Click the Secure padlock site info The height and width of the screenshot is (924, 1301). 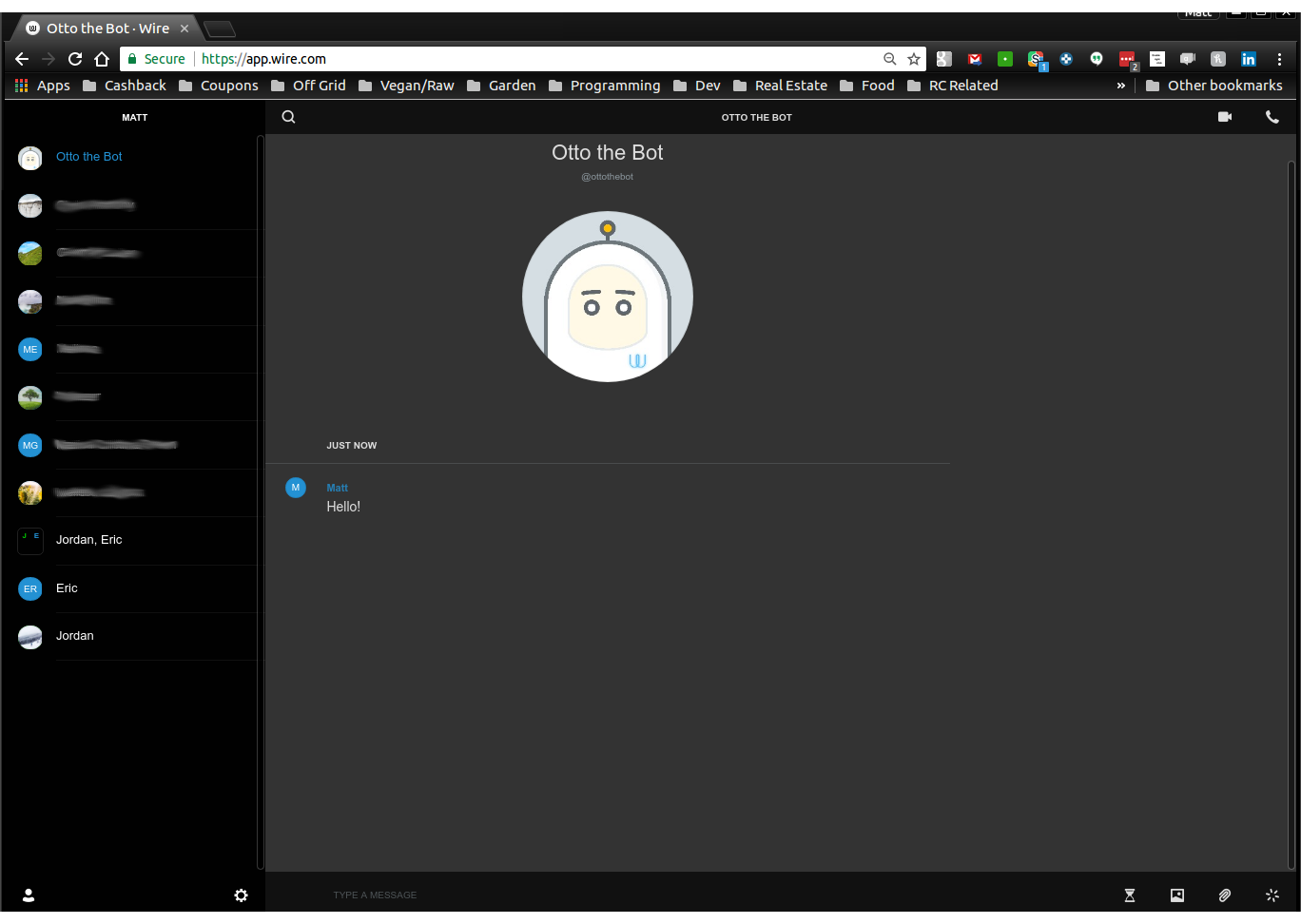[157, 59]
